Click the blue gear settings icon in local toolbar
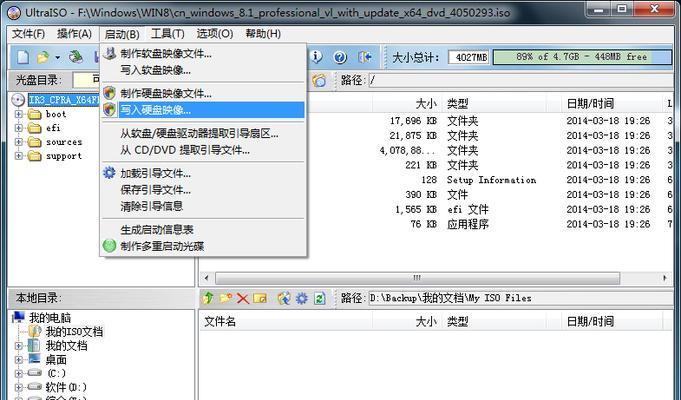Screen dimensions: 681x400 (x=301, y=298)
